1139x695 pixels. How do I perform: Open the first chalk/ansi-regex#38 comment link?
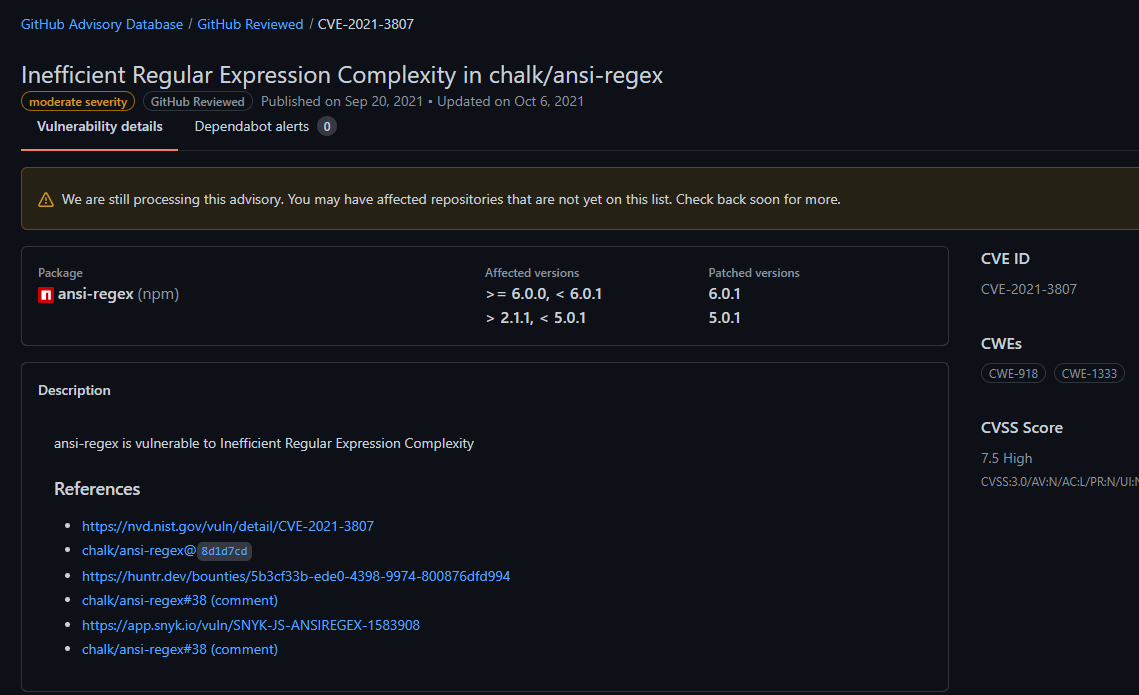pyautogui.click(x=179, y=599)
